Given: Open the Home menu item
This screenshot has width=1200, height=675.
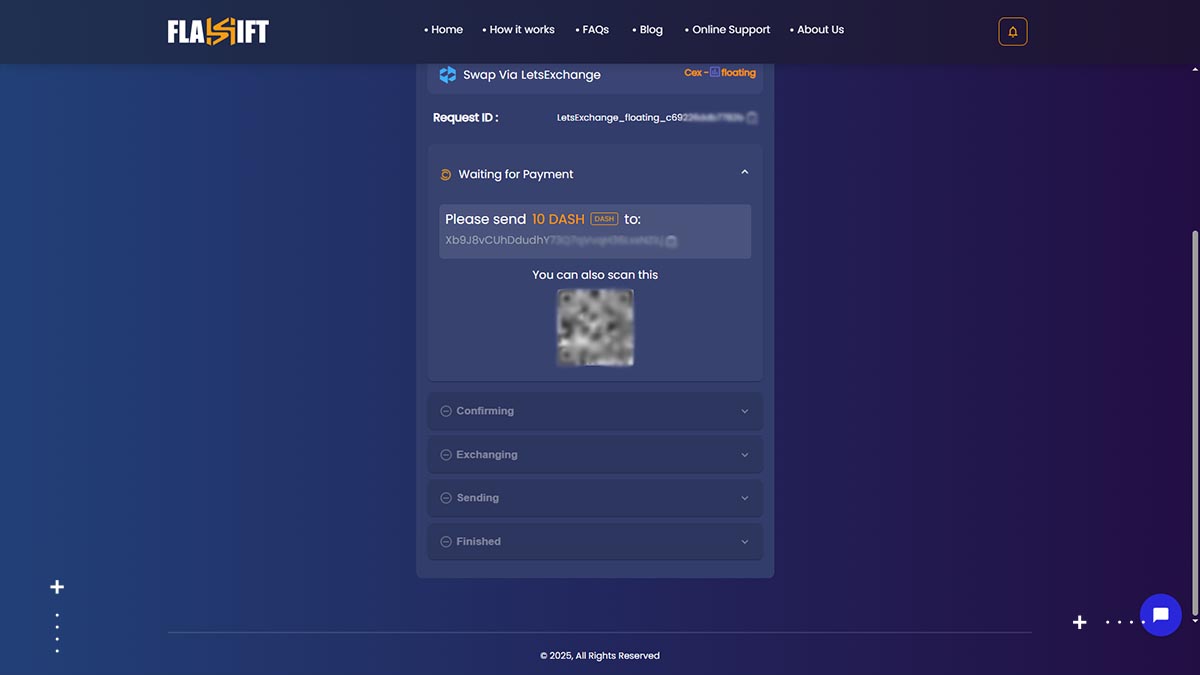Looking at the screenshot, I should (x=446, y=29).
